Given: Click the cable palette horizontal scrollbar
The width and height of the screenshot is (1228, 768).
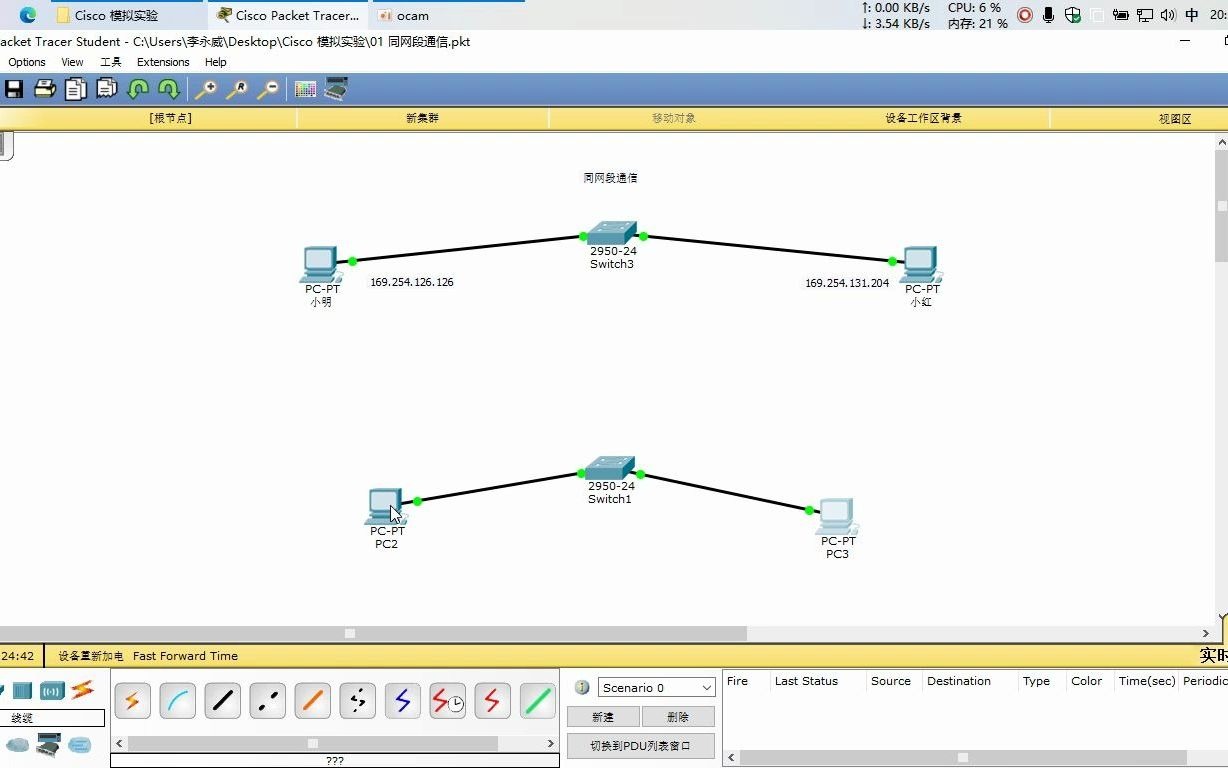Looking at the screenshot, I should (313, 744).
